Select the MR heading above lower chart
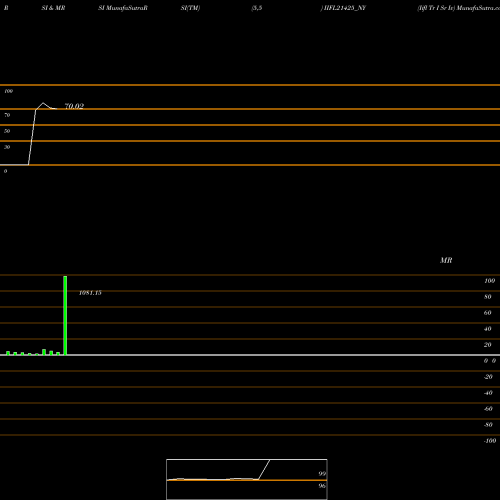500x500 pixels. coord(446,260)
